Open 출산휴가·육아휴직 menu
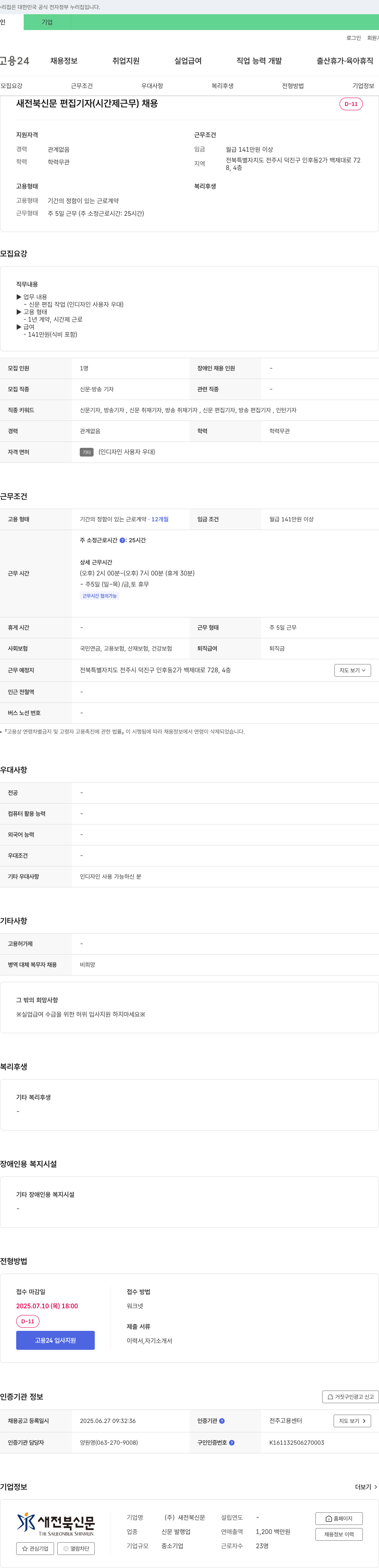Viewport: 379px width, 1568px height. pyautogui.click(x=345, y=61)
